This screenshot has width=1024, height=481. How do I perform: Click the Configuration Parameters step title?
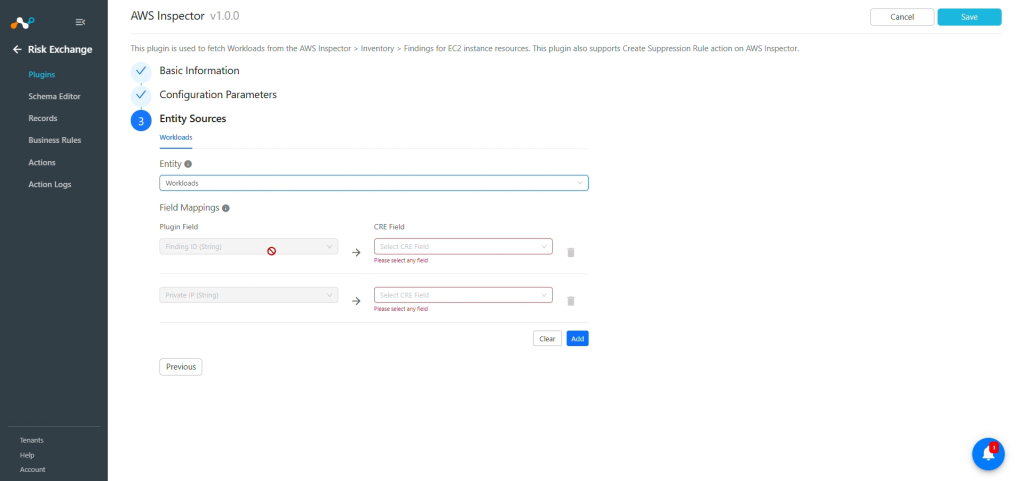tap(218, 95)
